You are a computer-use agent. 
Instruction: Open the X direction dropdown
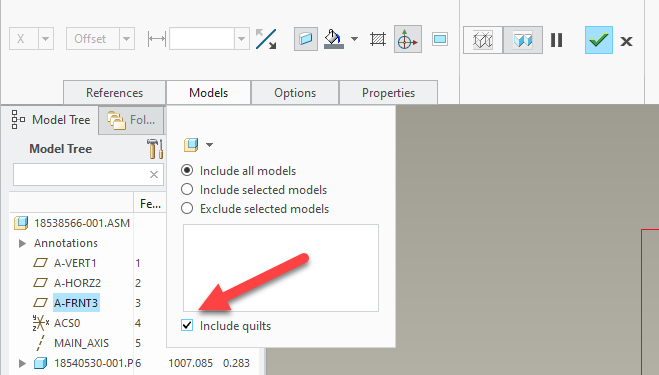coord(45,39)
